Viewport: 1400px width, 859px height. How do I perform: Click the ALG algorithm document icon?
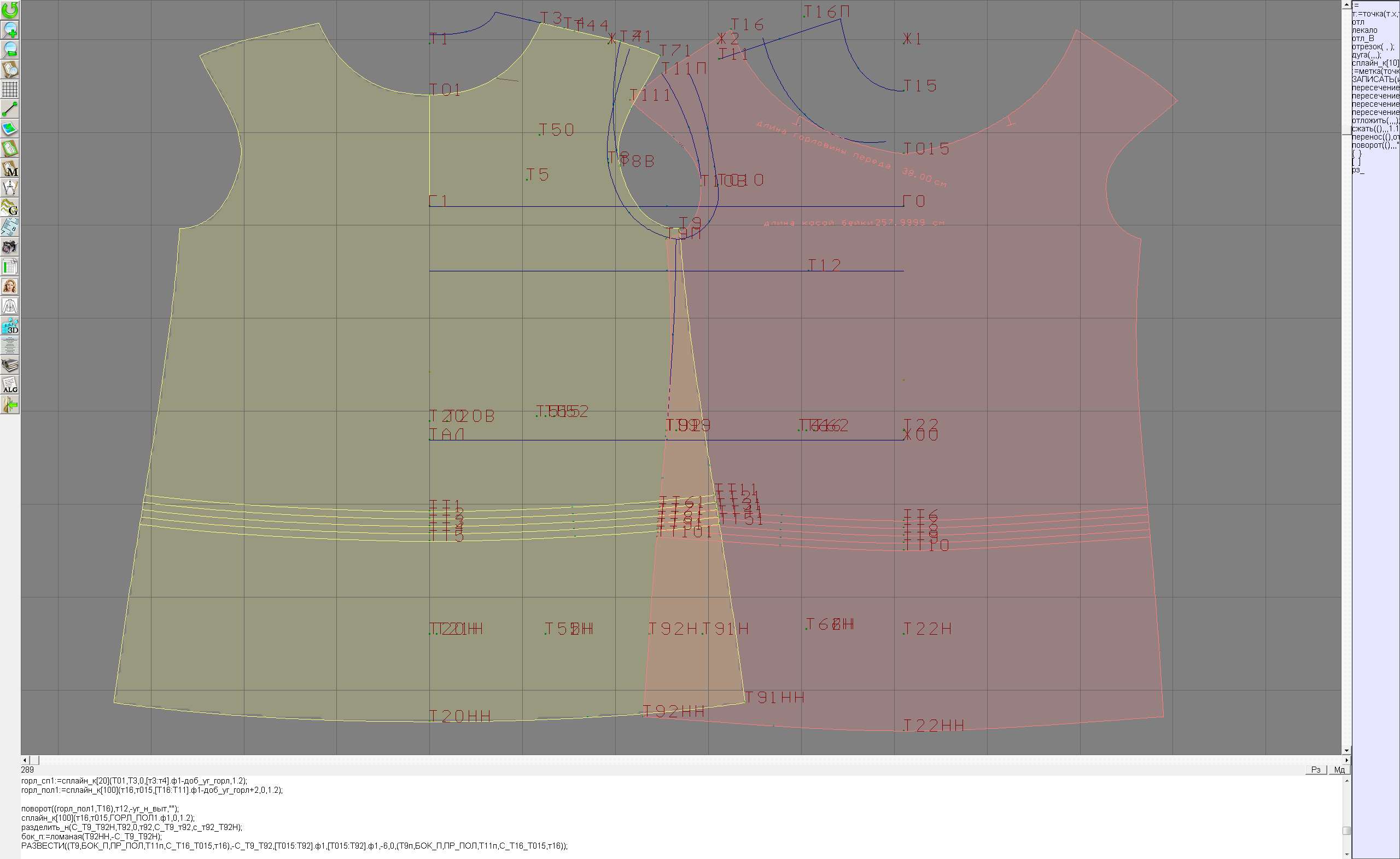pyautogui.click(x=10, y=385)
